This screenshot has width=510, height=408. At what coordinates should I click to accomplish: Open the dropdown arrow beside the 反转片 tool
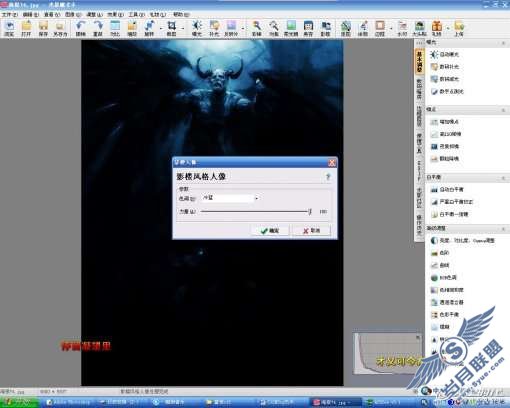243,28
